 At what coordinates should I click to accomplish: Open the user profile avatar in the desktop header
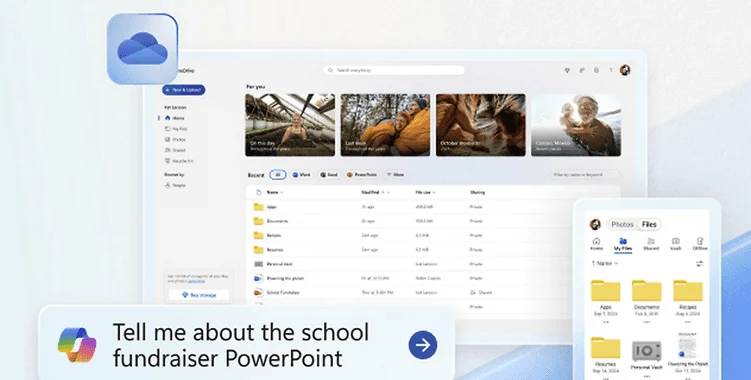pyautogui.click(x=625, y=70)
